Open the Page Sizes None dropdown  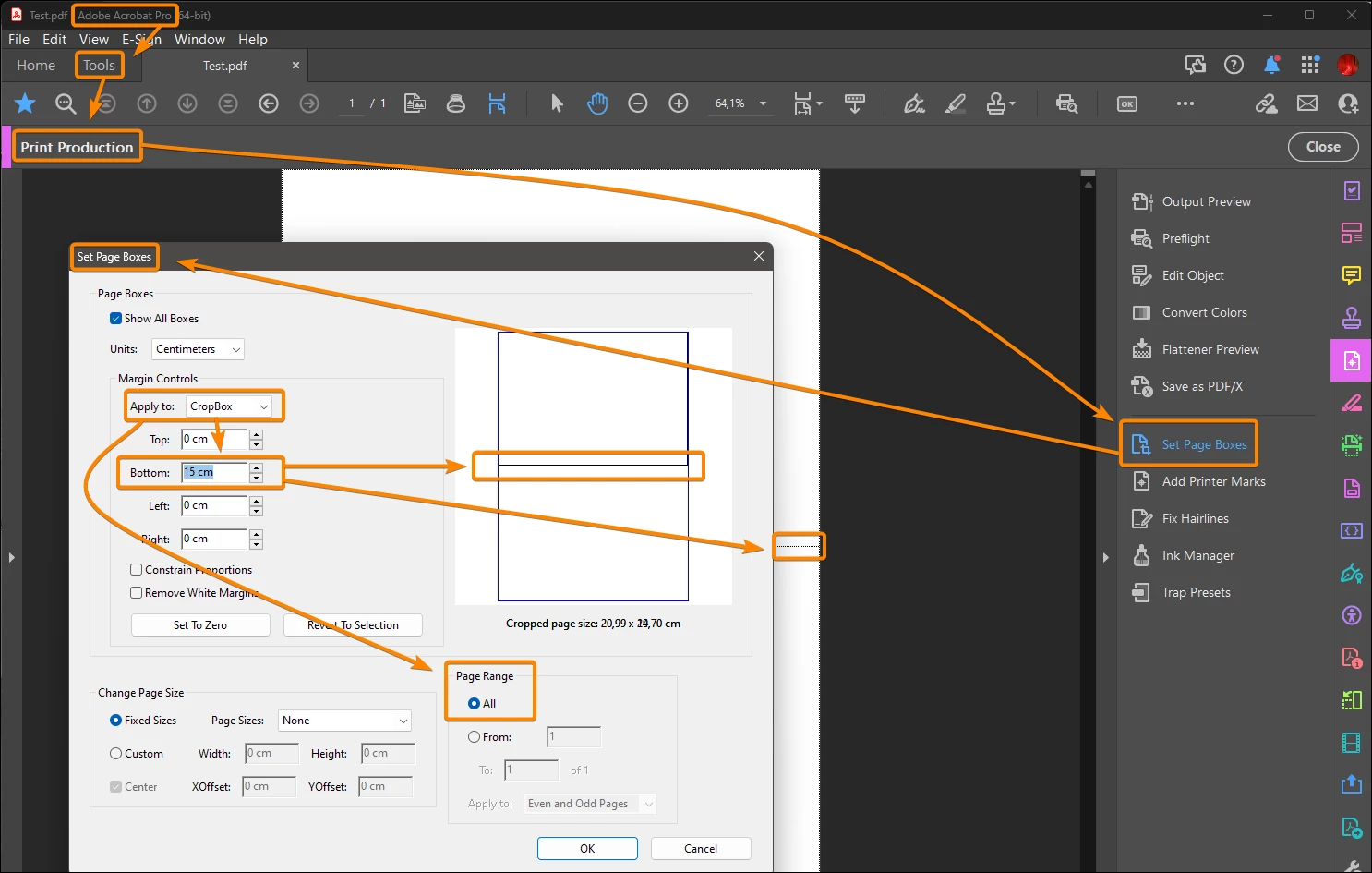click(x=344, y=721)
